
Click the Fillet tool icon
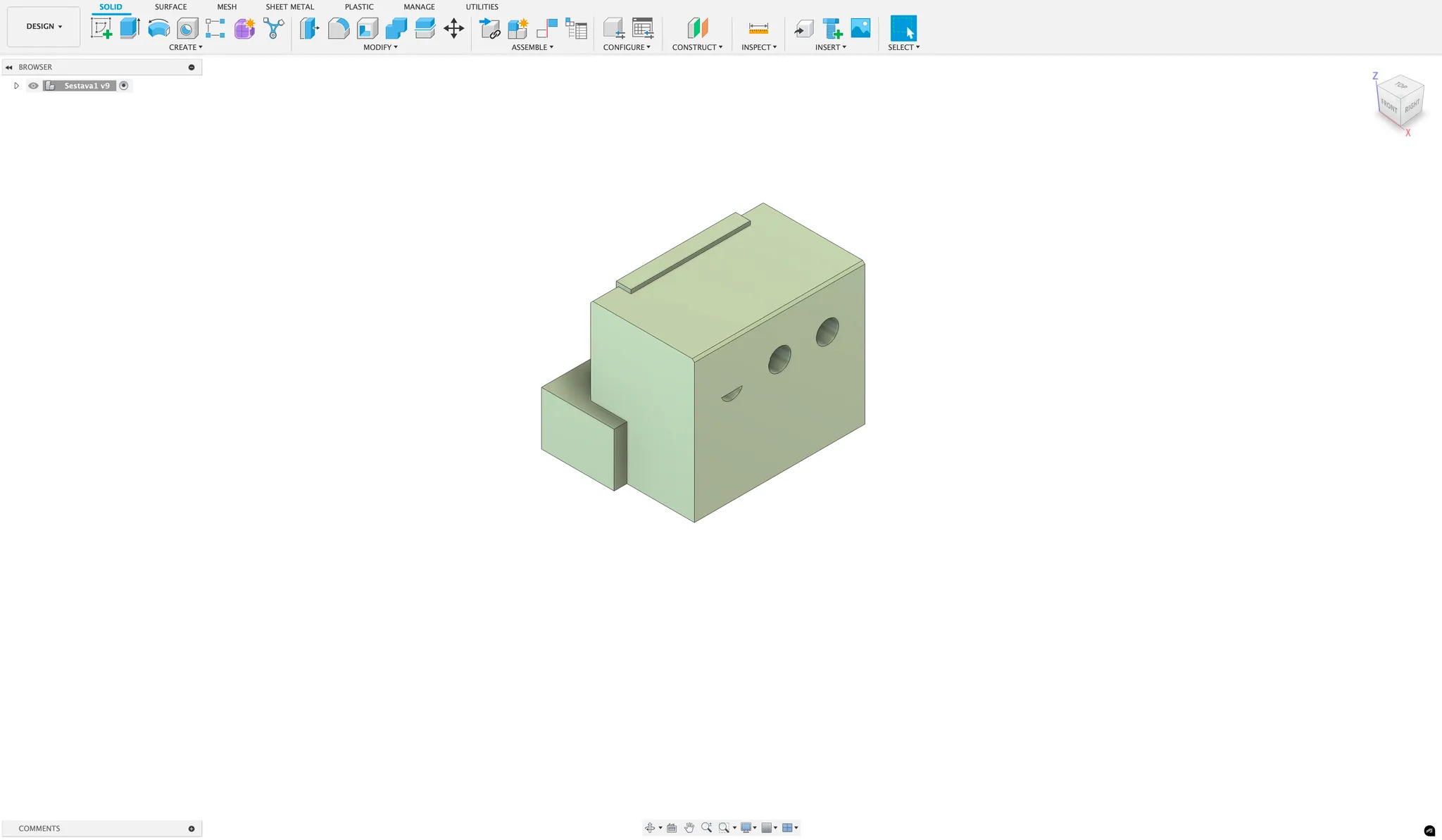[338, 28]
